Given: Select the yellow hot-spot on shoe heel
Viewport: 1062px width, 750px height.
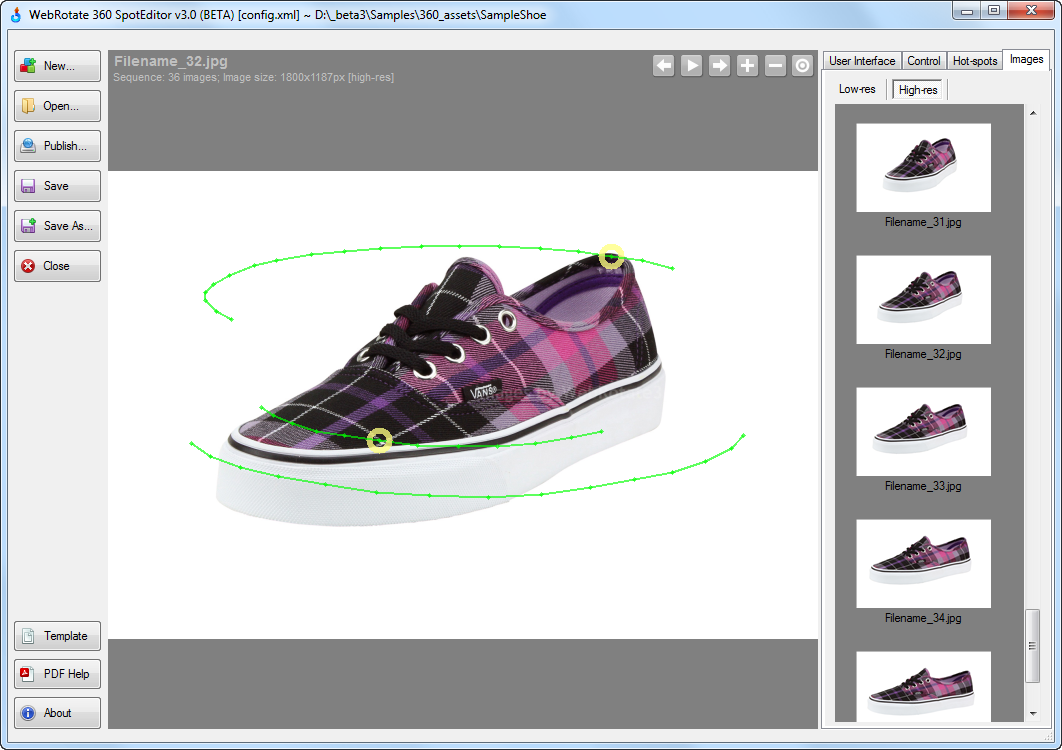Looking at the screenshot, I should [x=611, y=257].
